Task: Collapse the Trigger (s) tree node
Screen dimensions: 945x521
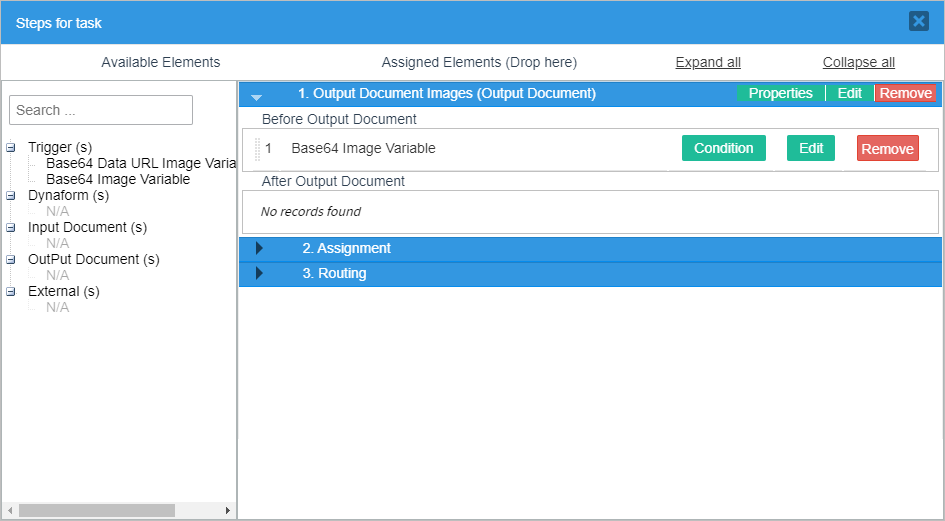Action: click(11, 148)
